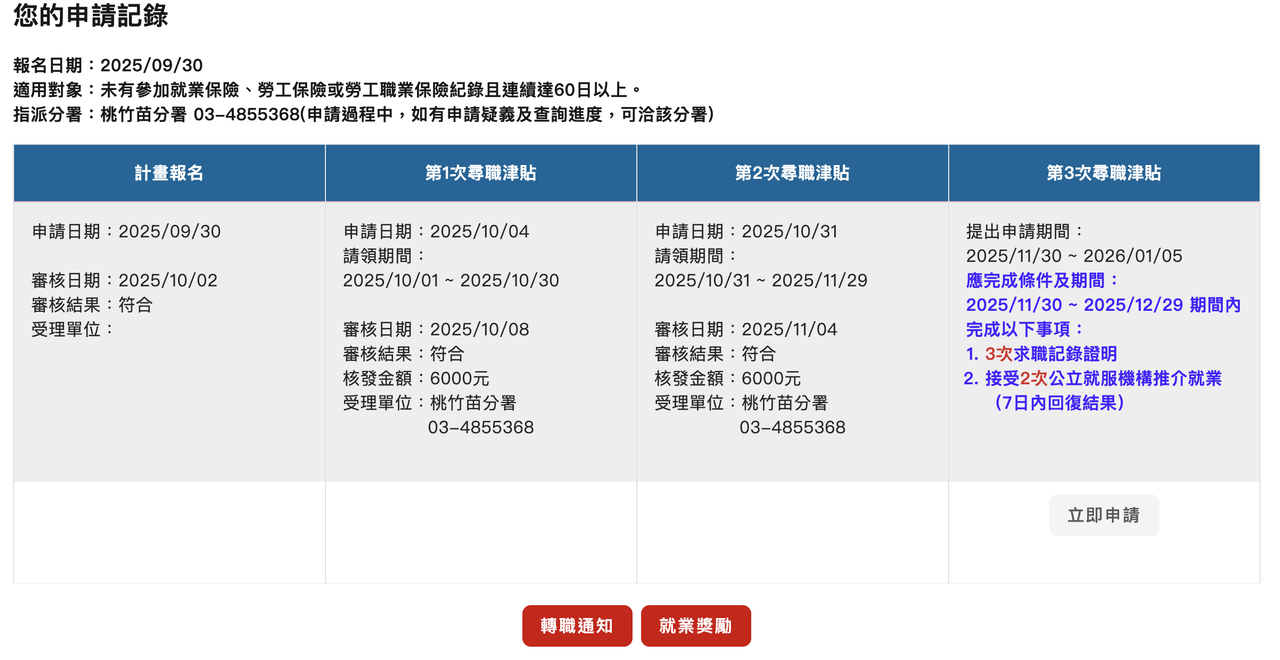Viewport: 1280px width, 660px height.
Task: Click the period 2025/10/31 ~ 2025/11/29
Action: (x=761, y=280)
